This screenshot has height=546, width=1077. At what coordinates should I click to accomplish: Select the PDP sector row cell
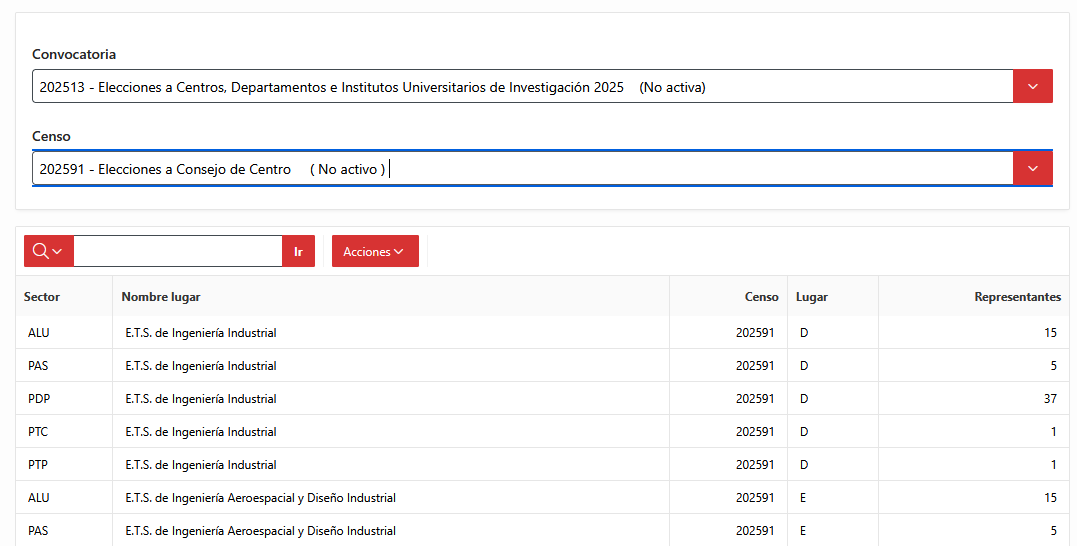pos(64,398)
